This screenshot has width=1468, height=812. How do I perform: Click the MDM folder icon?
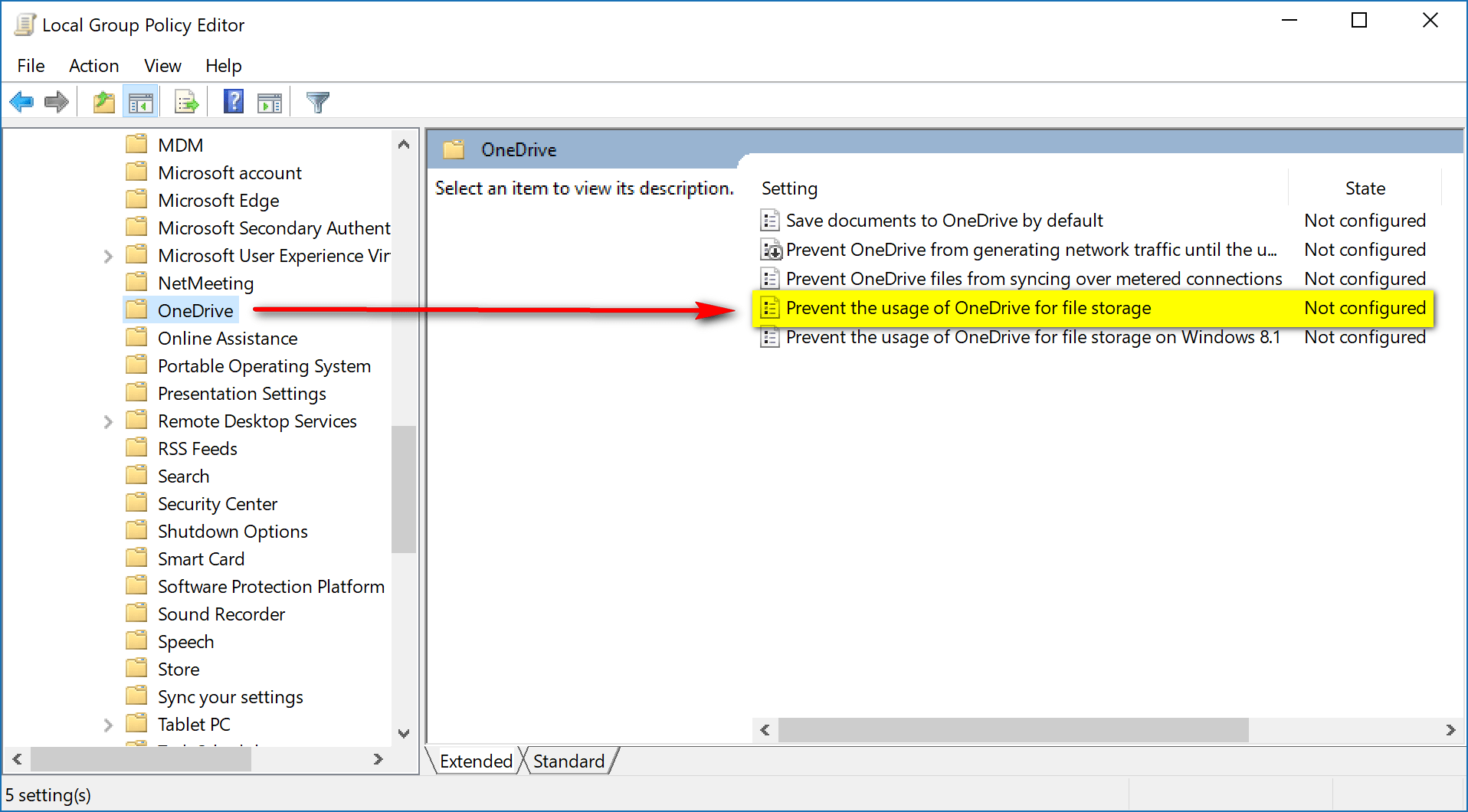point(136,144)
